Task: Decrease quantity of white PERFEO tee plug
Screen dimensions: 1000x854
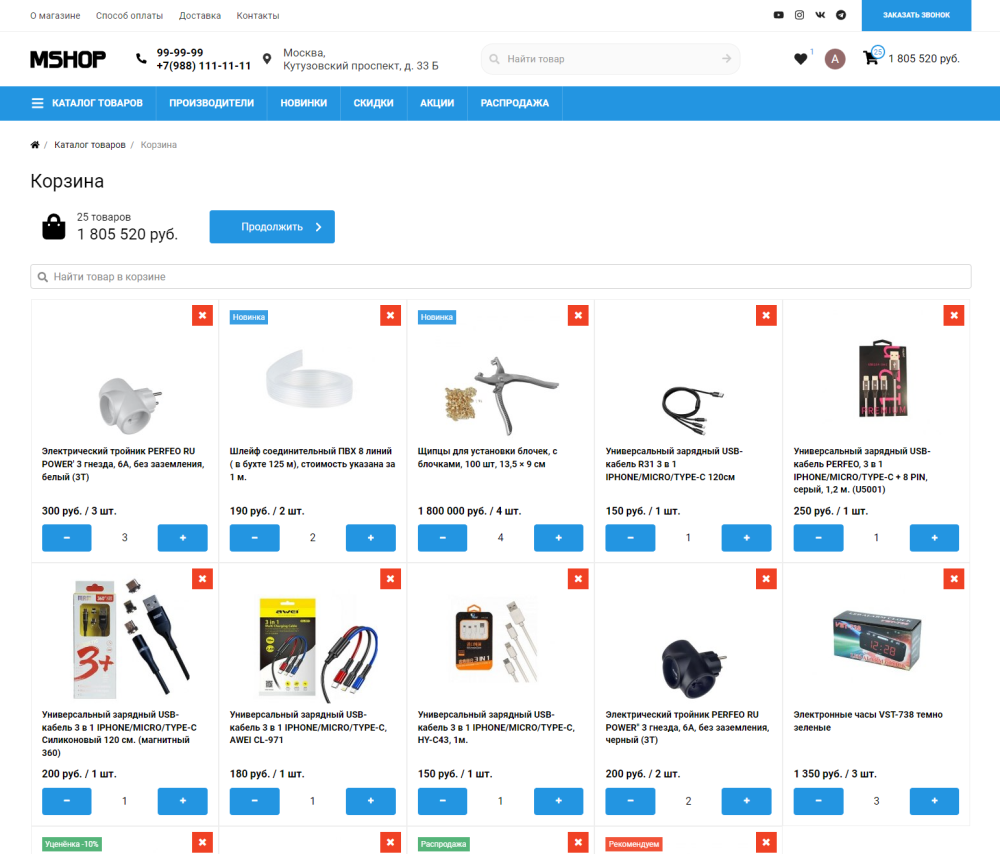Action: [67, 538]
